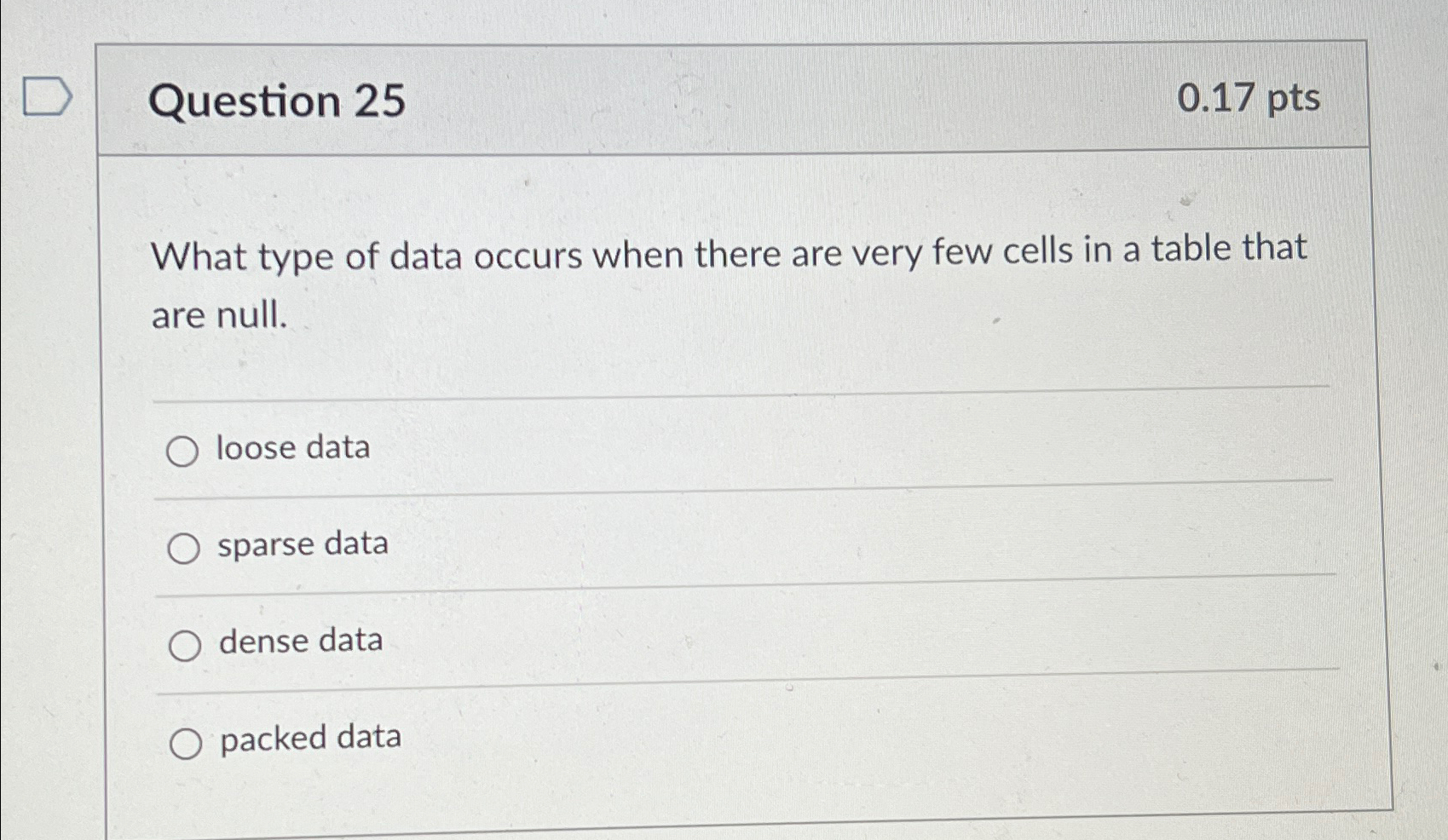Select the 'loose data' radio button
This screenshot has width=1448, height=840.
coord(184,450)
